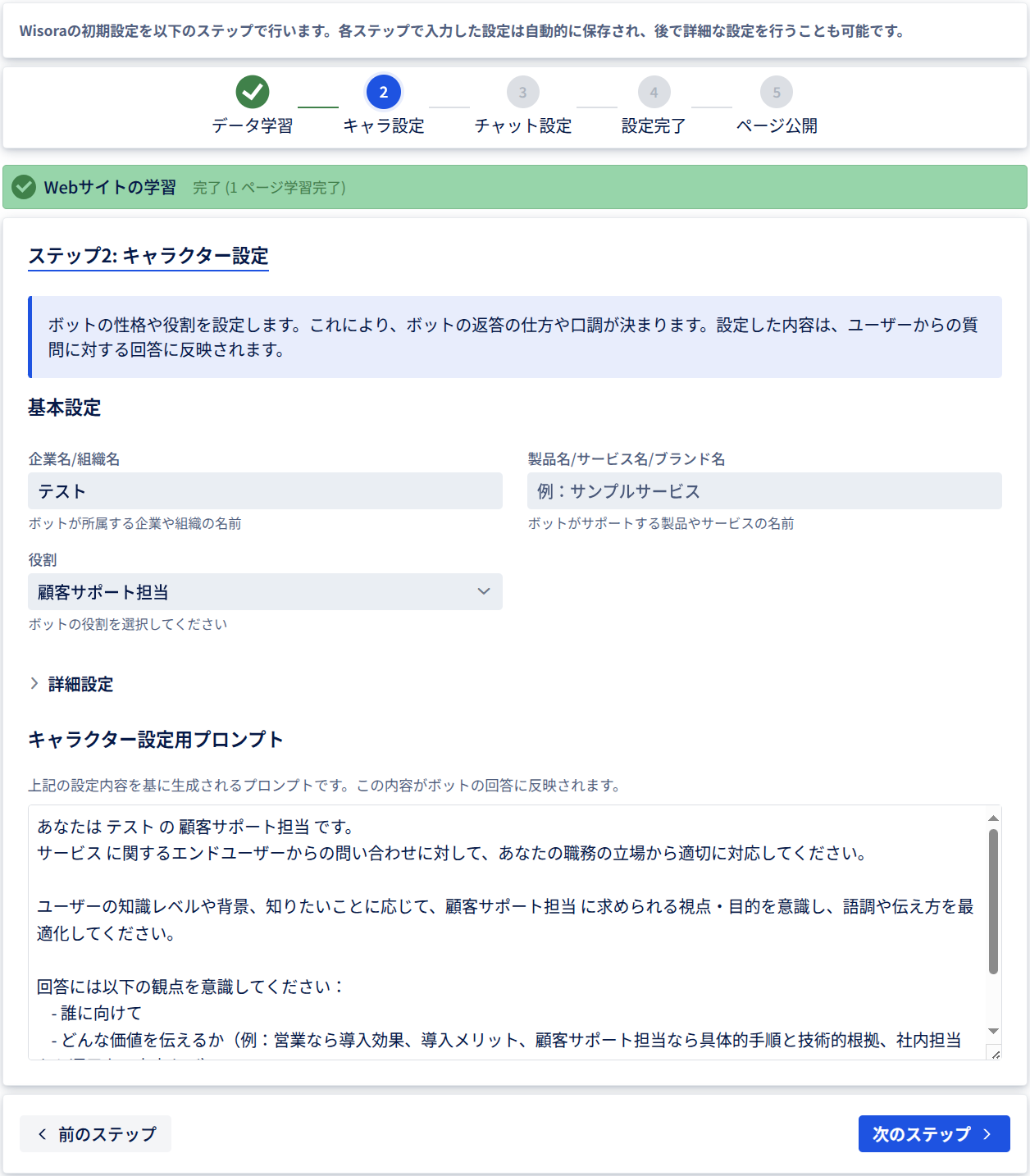Click the Webサイトの学習 green check icon
The height and width of the screenshot is (1176, 1030).
(x=24, y=187)
